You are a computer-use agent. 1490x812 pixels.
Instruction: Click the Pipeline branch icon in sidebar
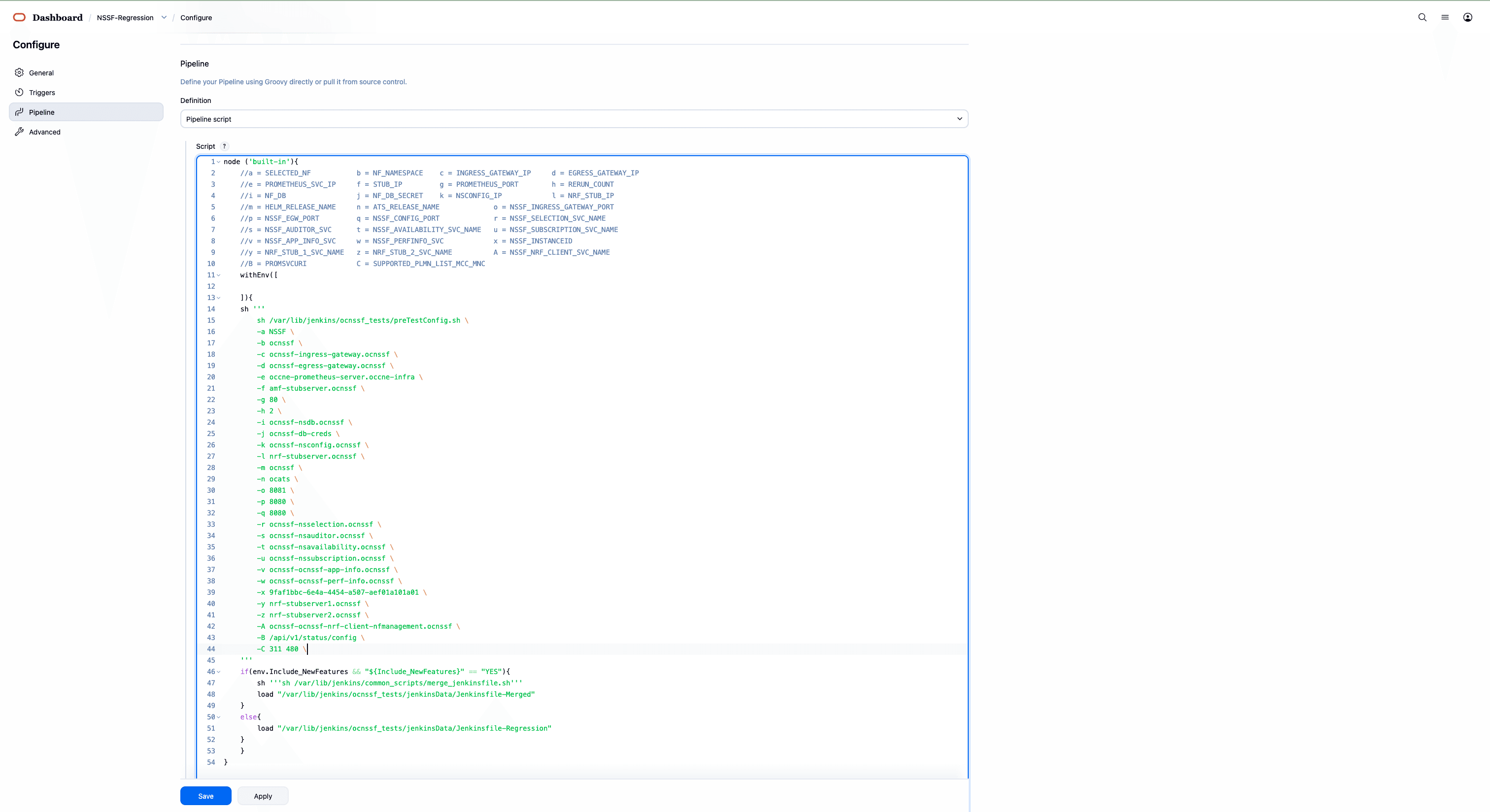19,112
